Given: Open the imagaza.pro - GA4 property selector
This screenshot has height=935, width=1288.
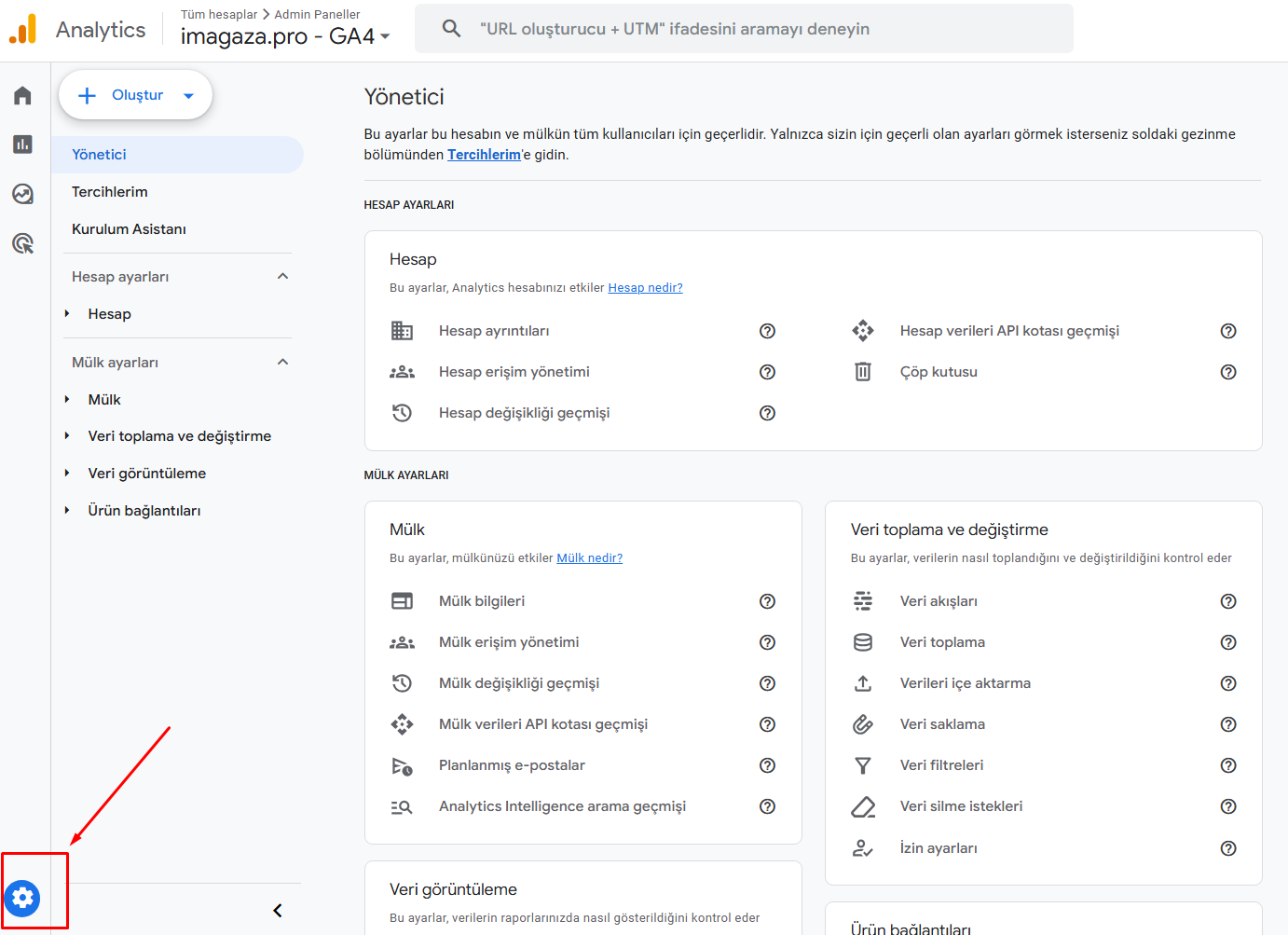Looking at the screenshot, I should click(x=284, y=36).
